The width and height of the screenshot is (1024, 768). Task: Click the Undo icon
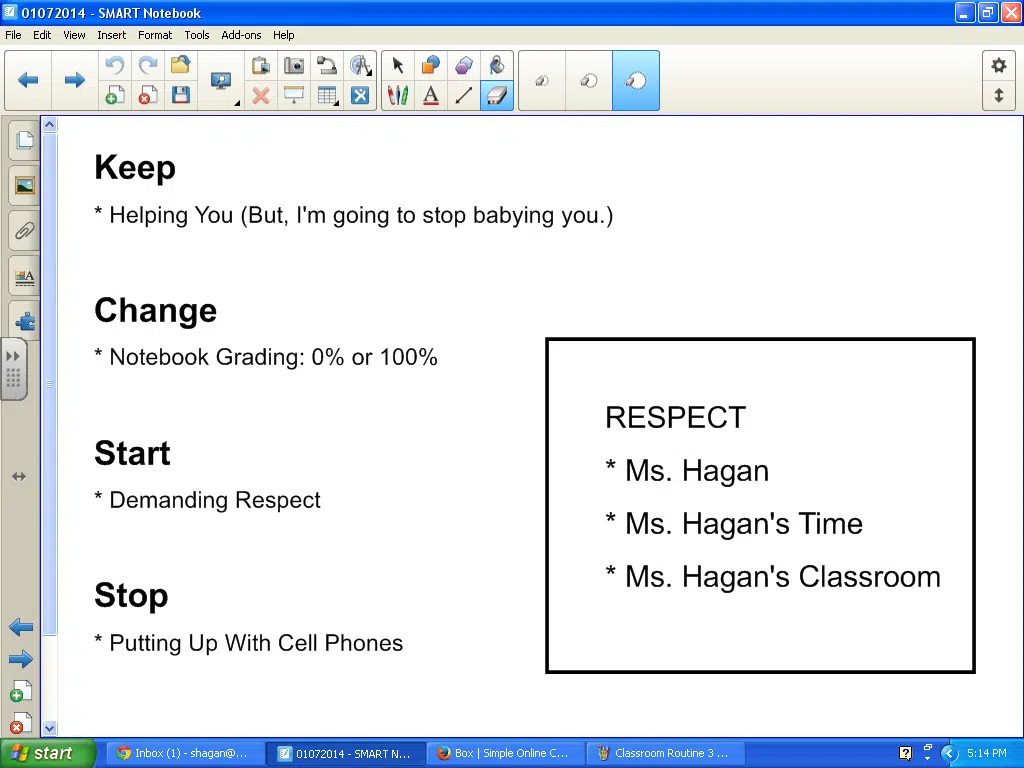pos(115,65)
